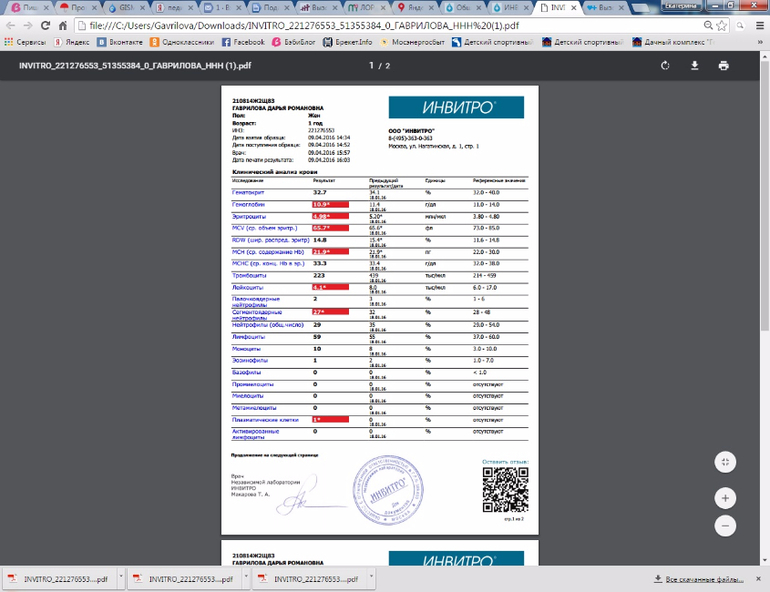Image resolution: width=770 pixels, height=592 pixels.
Task: Rotate the PDF clockwise
Action: coord(665,66)
